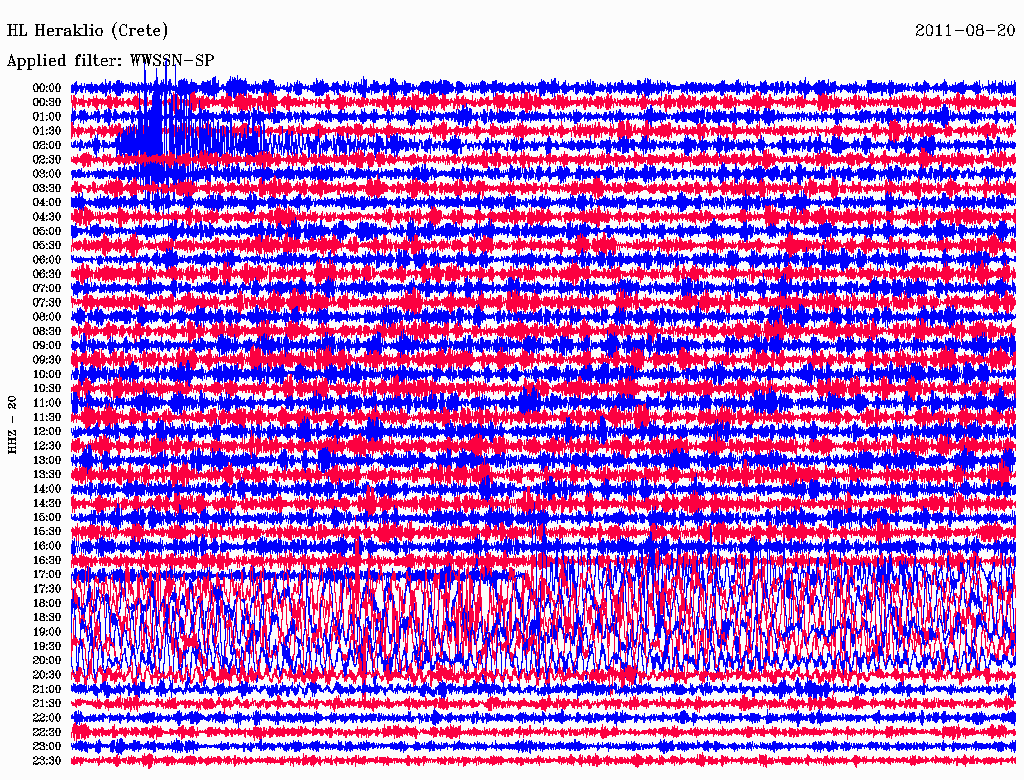The width and height of the screenshot is (1024, 780).
Task: Select the 06:30 time label
Action: [47, 274]
